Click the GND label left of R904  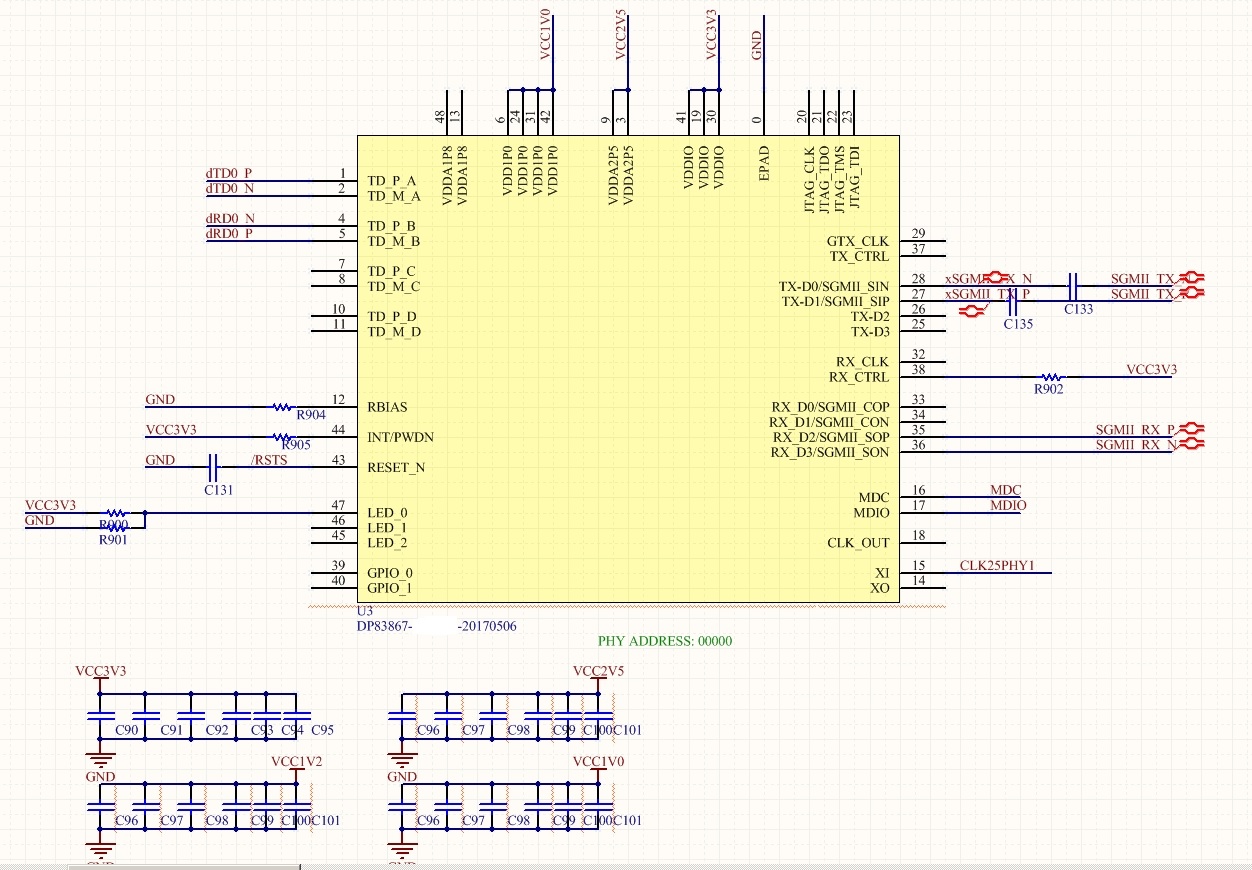[x=160, y=400]
